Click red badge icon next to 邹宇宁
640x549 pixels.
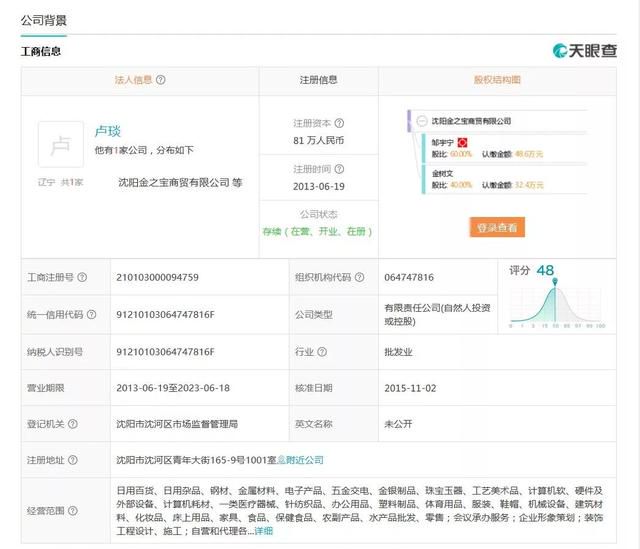(x=462, y=142)
